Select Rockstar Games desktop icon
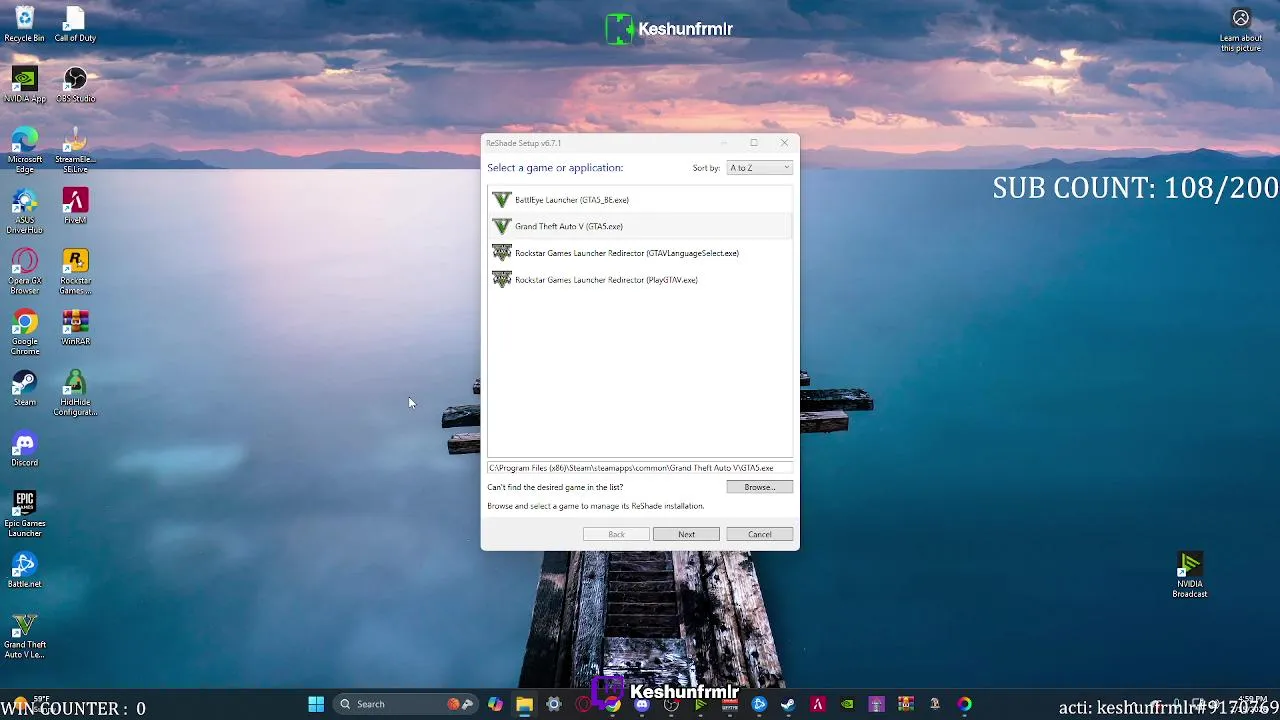This screenshot has height=720, width=1280. click(x=75, y=272)
